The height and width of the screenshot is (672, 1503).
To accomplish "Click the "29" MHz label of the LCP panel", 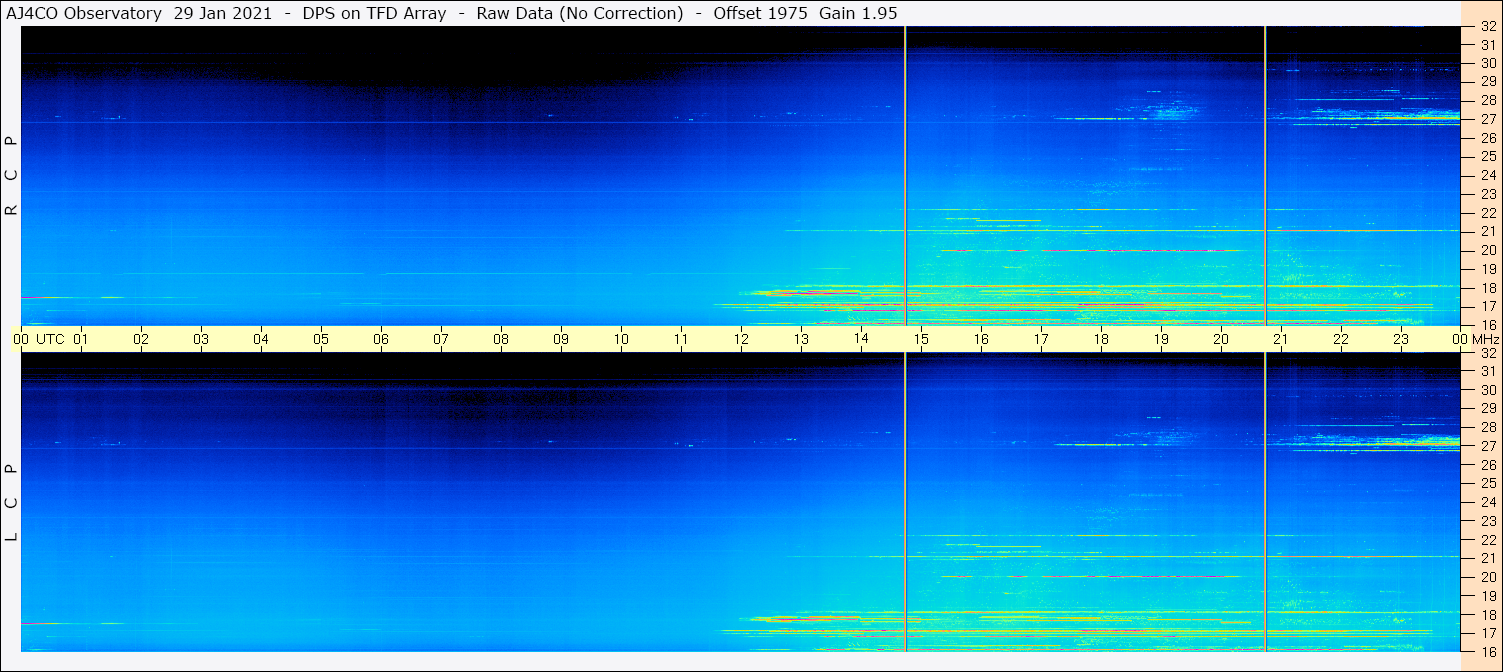I will (x=1488, y=408).
